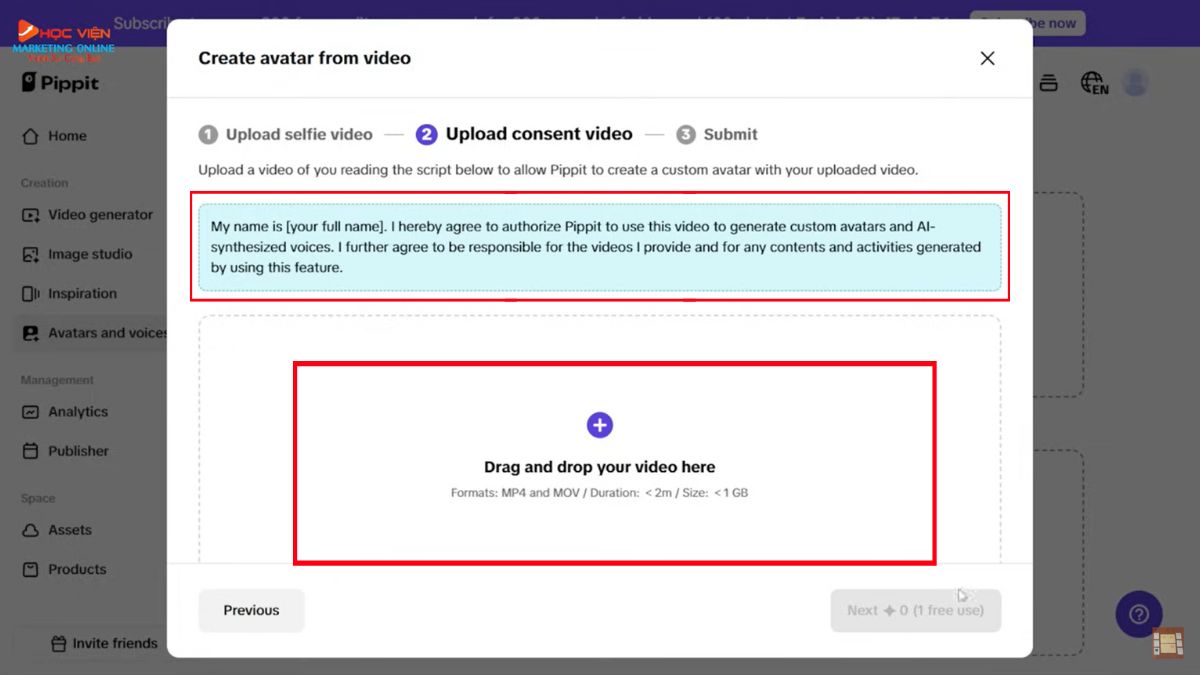1200x675 pixels.
Task: Select the Submit step
Action: click(717, 134)
